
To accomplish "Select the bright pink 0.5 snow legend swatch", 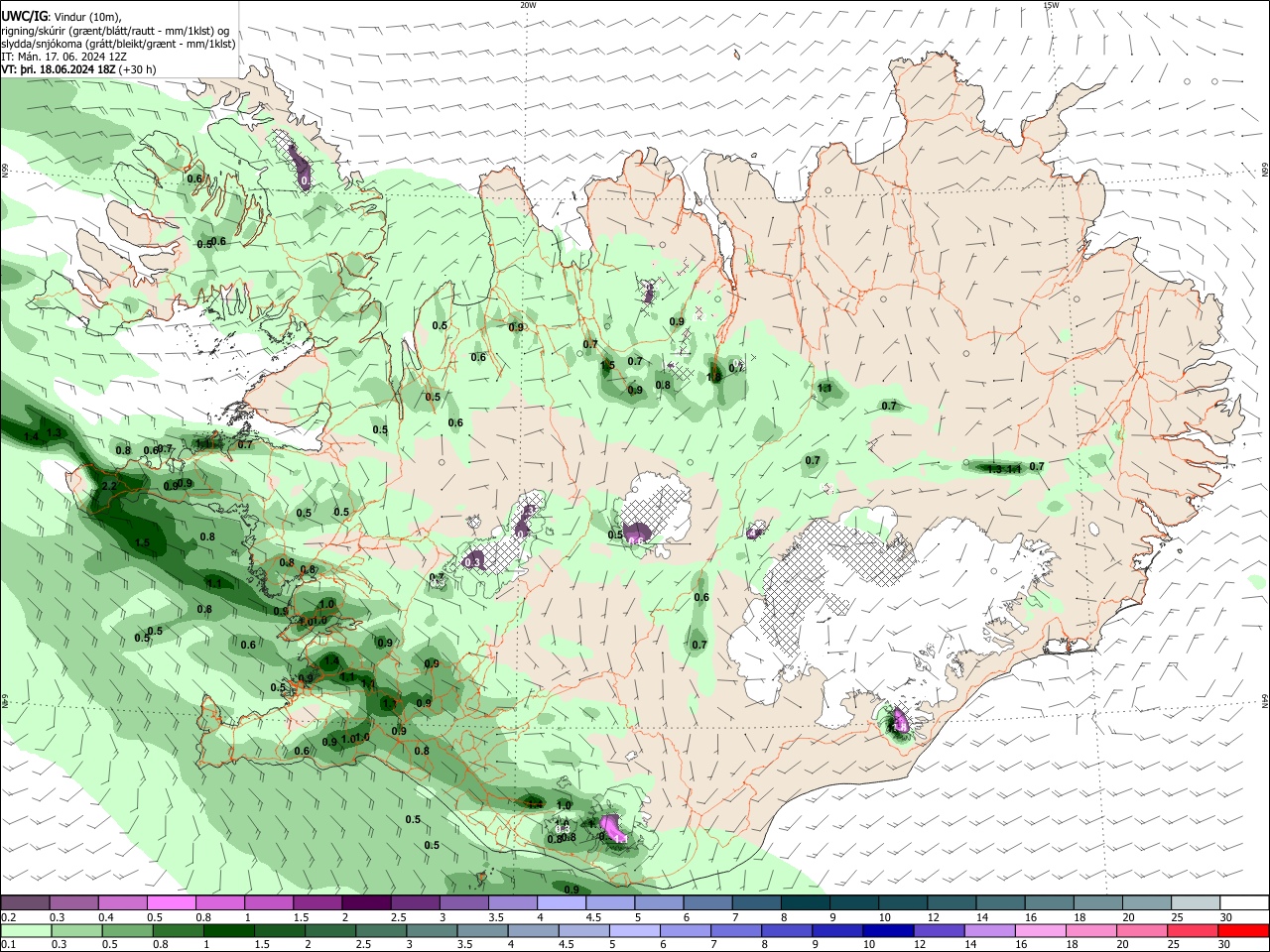I will pyautogui.click(x=172, y=903).
